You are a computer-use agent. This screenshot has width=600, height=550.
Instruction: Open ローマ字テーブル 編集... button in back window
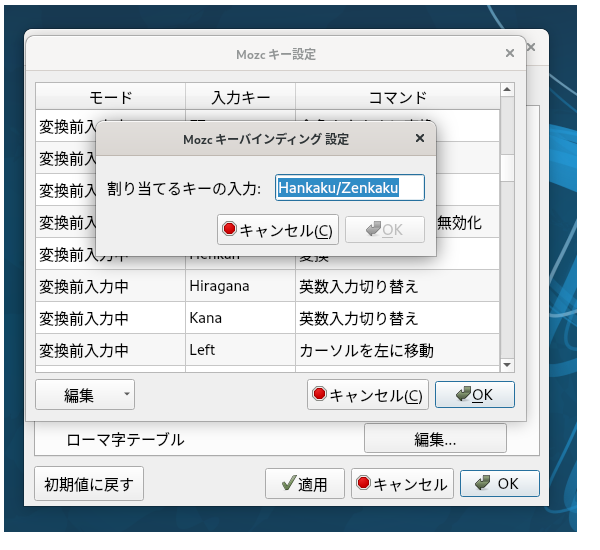[x=435, y=439]
